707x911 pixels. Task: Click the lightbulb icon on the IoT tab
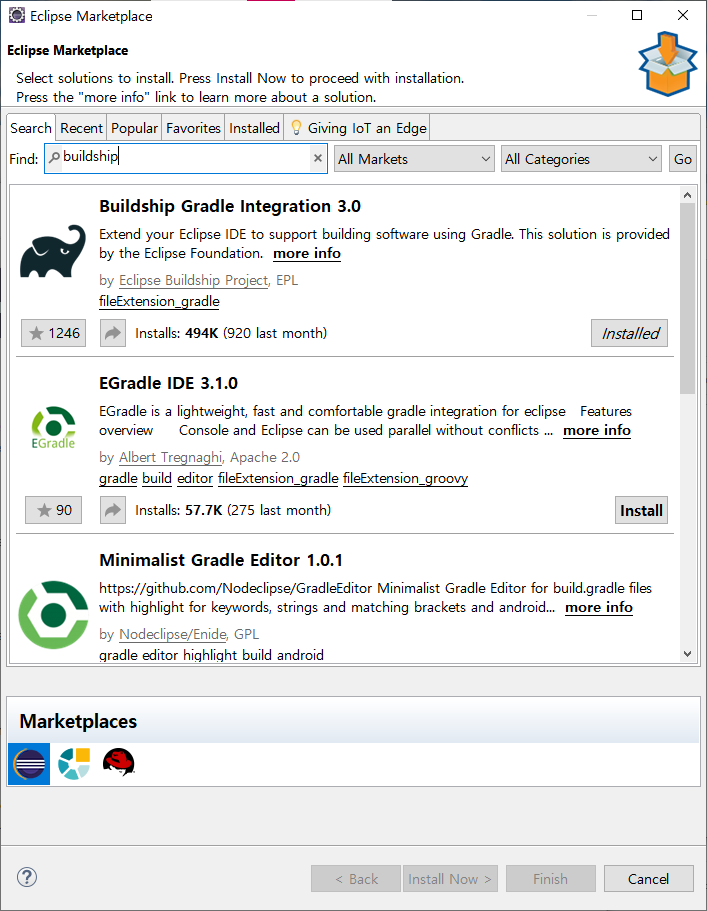point(296,127)
